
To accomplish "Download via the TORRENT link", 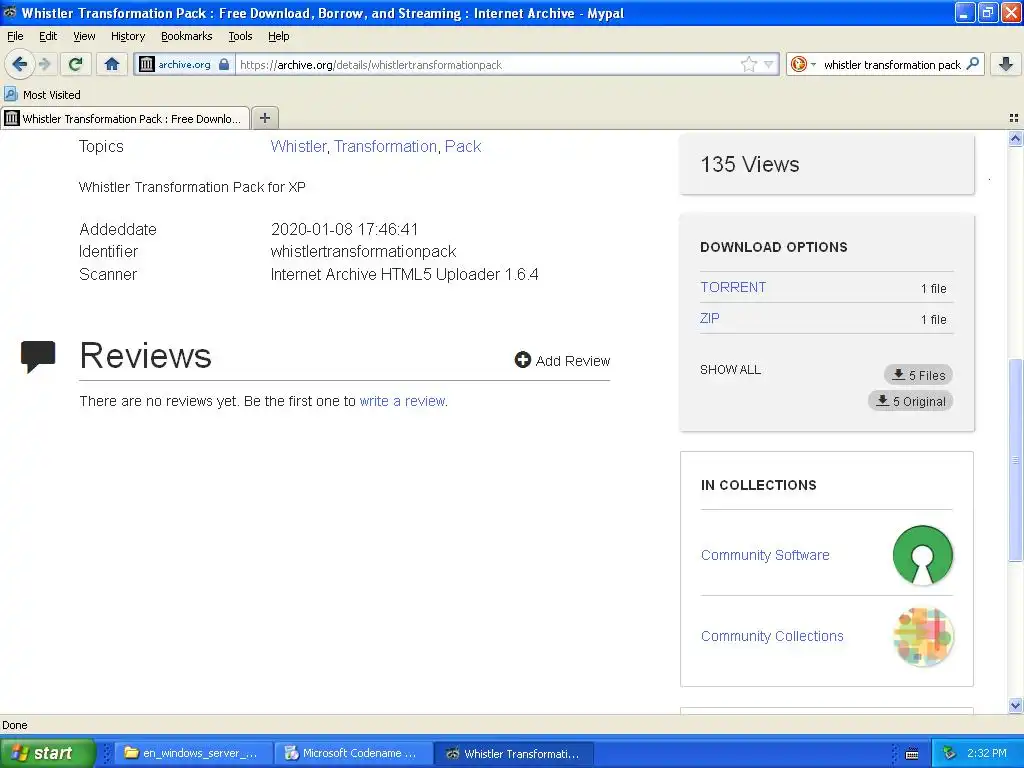I will 733,287.
